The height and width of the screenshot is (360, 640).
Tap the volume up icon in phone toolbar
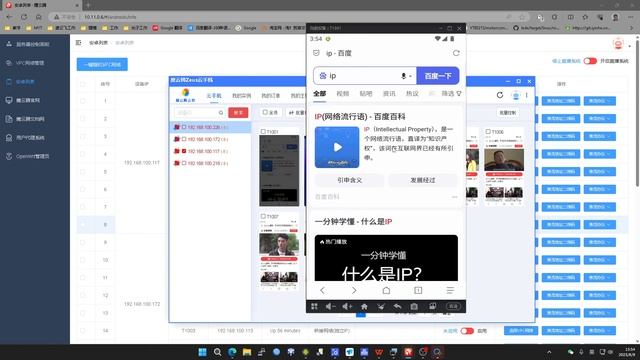click(347, 306)
